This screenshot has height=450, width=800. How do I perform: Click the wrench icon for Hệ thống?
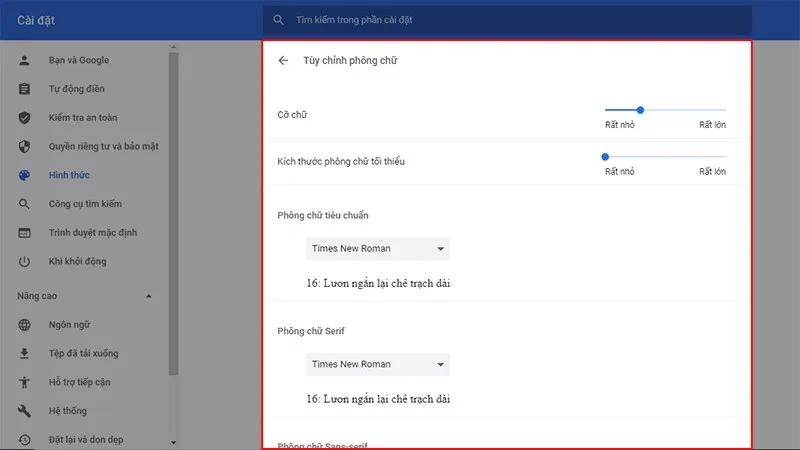pos(24,411)
